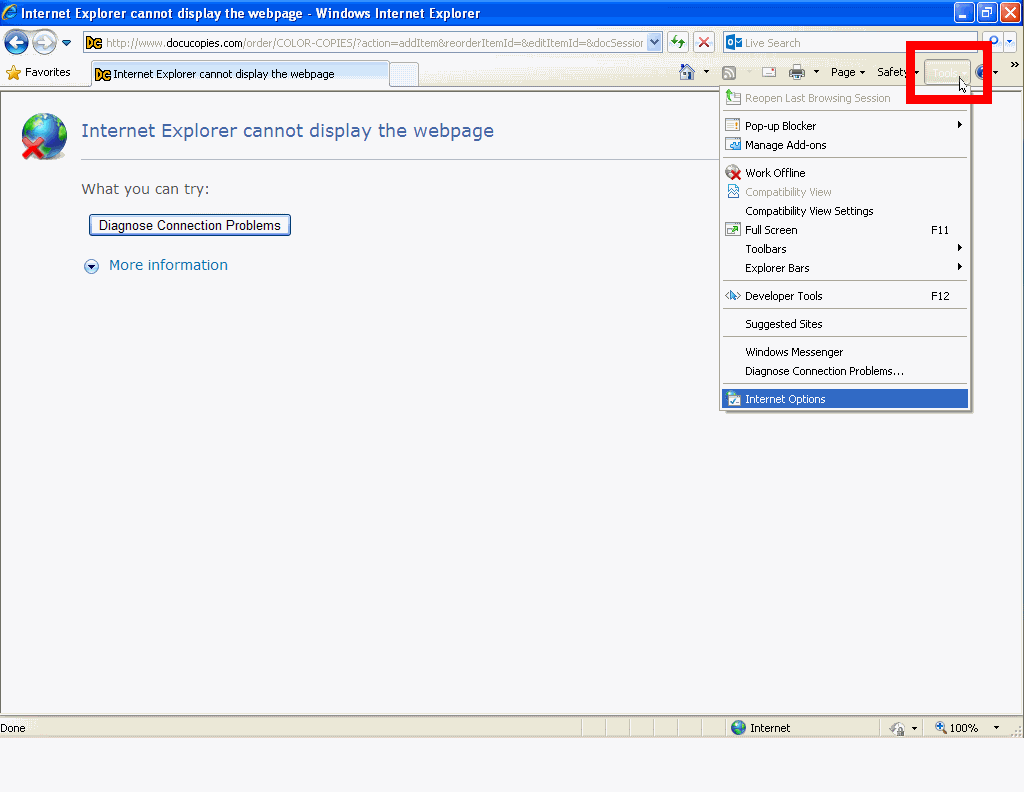Click the 100% zoom level button

(957, 728)
